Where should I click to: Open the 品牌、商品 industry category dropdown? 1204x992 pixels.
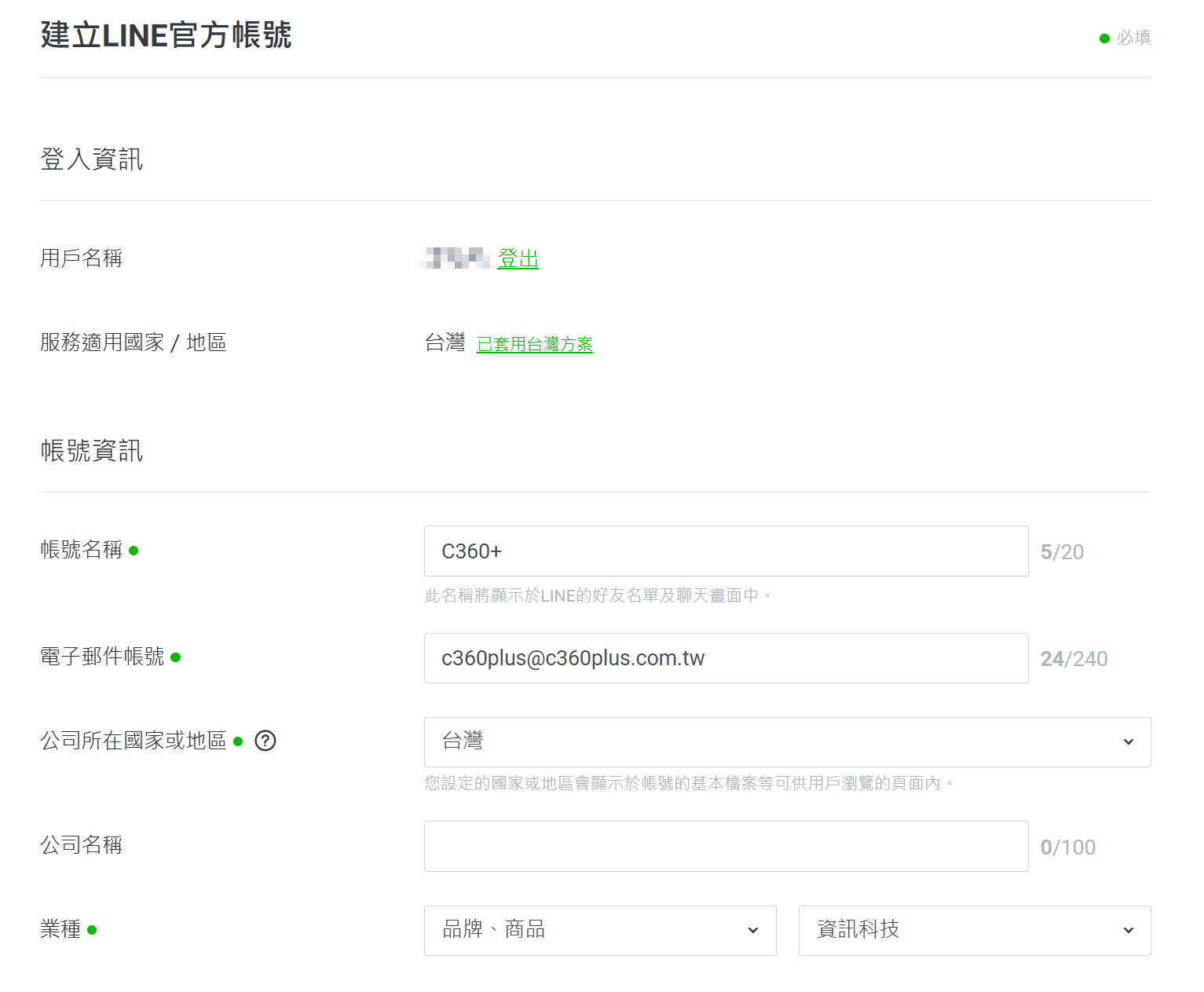click(x=600, y=931)
